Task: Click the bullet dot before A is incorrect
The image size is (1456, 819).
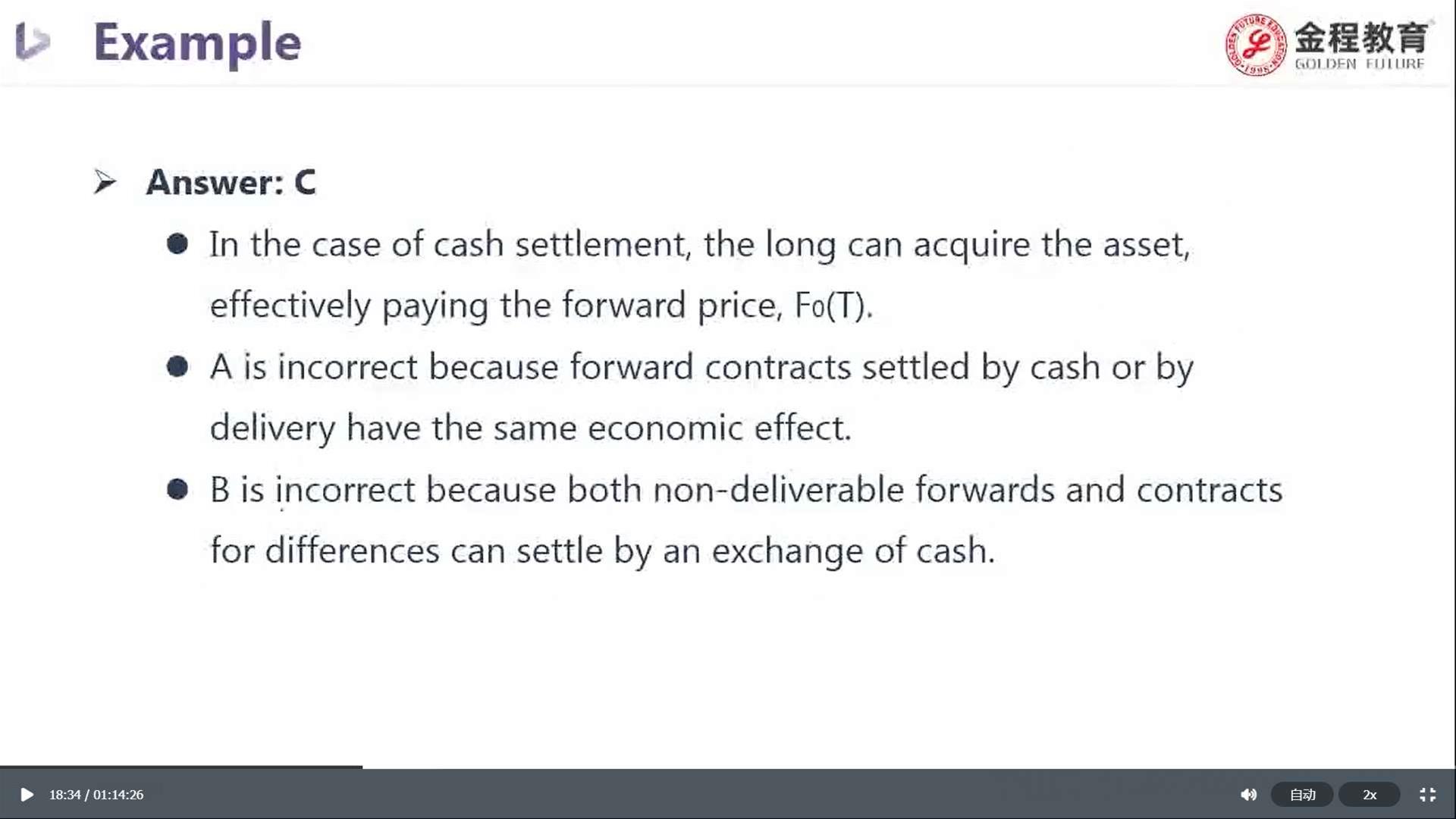Action: [x=177, y=367]
